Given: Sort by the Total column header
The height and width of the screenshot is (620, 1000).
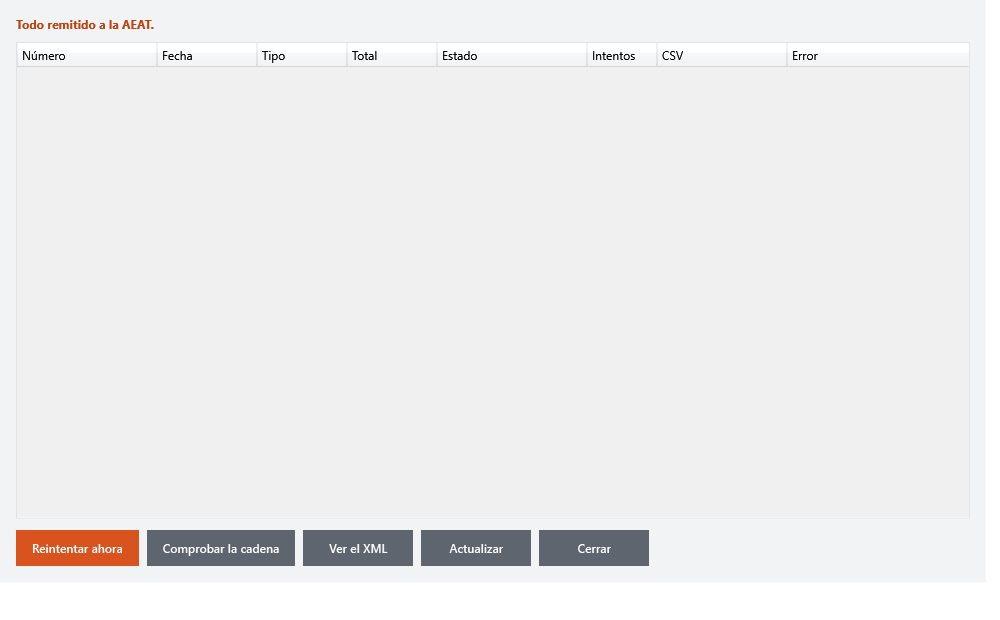Looking at the screenshot, I should 392,55.
